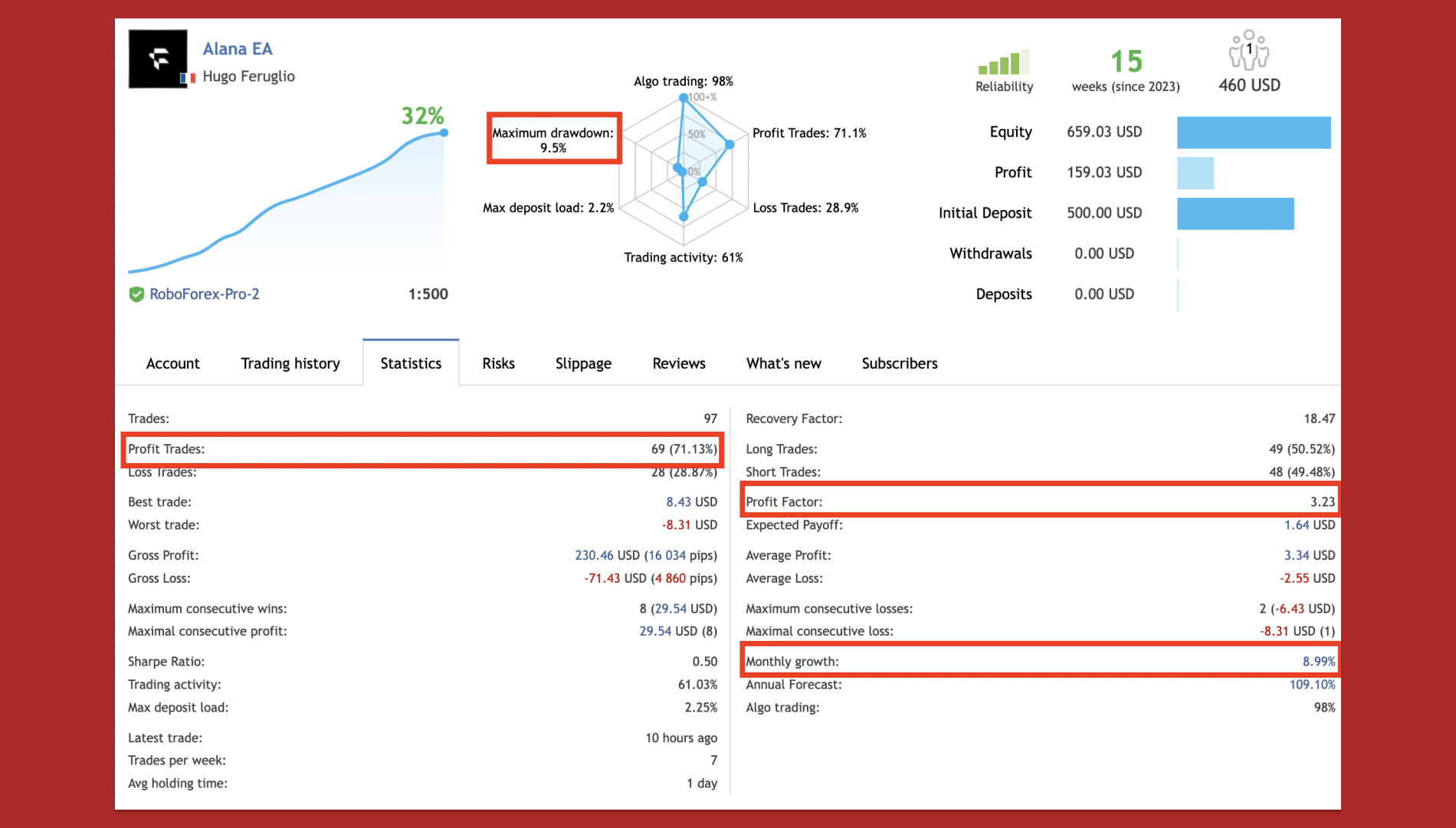The width and height of the screenshot is (1456, 828).
Task: Click the Initial Deposit 500.00 USD value
Action: pos(1104,213)
